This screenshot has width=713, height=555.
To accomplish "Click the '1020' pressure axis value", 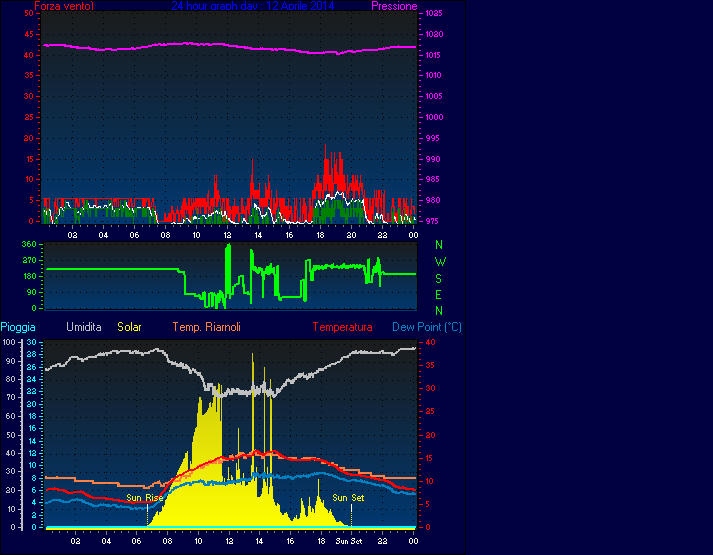I will tap(434, 34).
